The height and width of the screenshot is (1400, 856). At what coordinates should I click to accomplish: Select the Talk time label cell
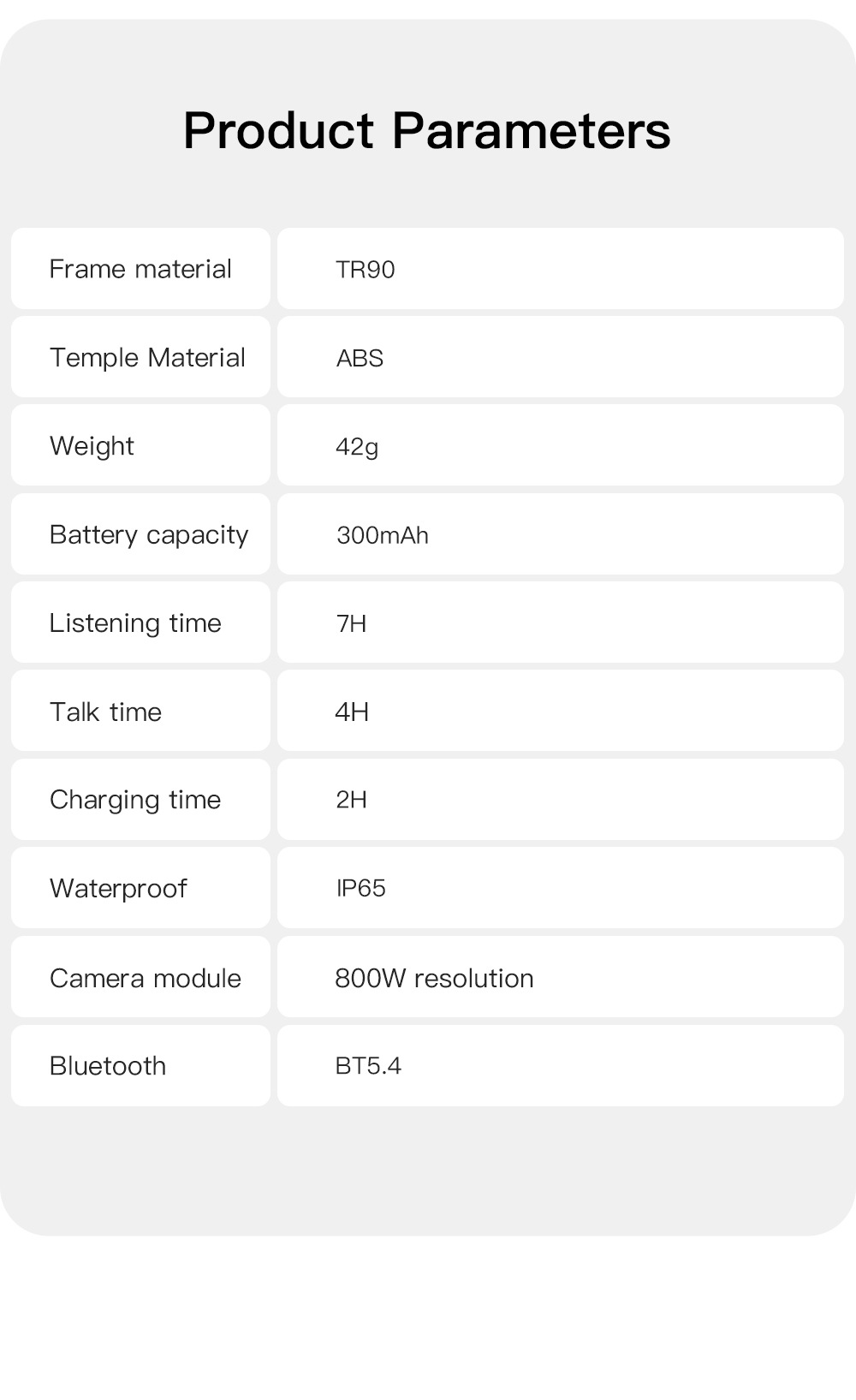click(140, 711)
